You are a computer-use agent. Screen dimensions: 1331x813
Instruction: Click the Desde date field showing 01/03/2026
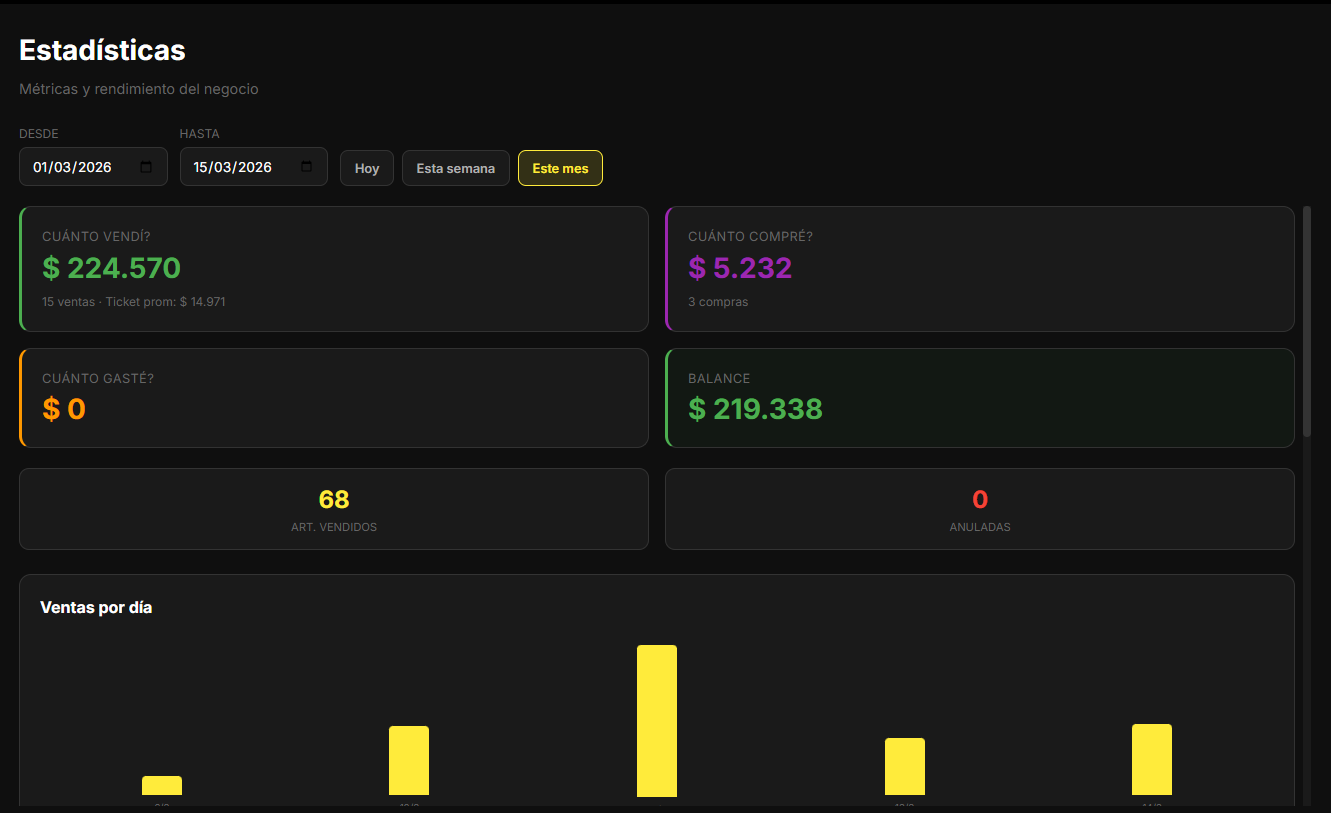(73, 167)
